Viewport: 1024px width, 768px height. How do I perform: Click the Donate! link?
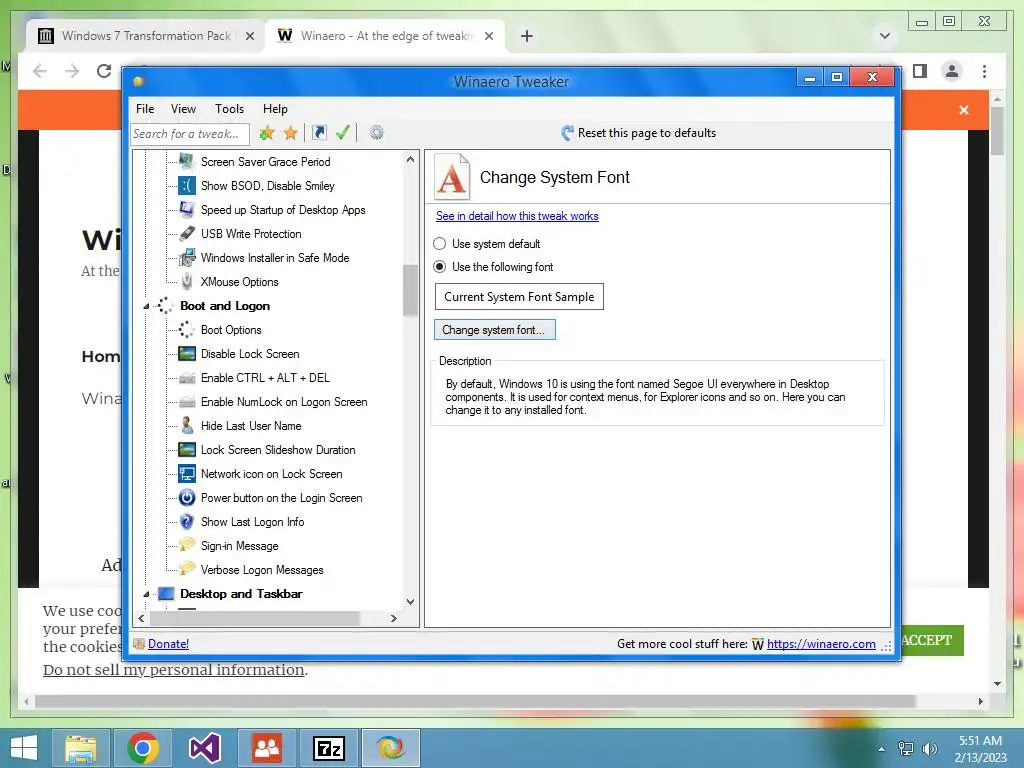[x=168, y=644]
